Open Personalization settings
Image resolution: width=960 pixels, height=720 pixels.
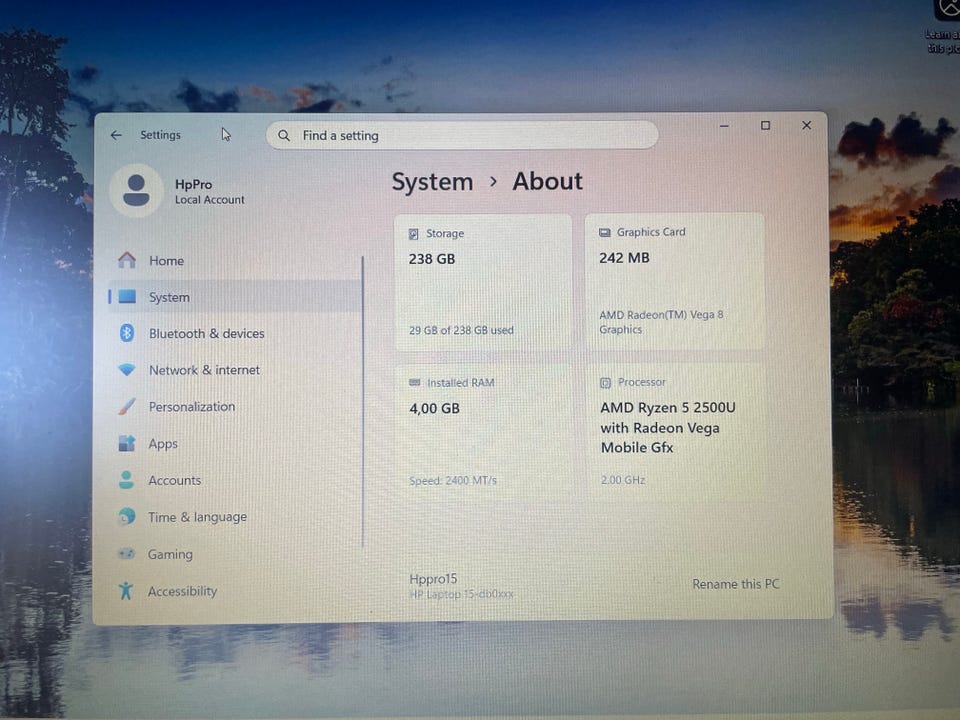coord(235,407)
